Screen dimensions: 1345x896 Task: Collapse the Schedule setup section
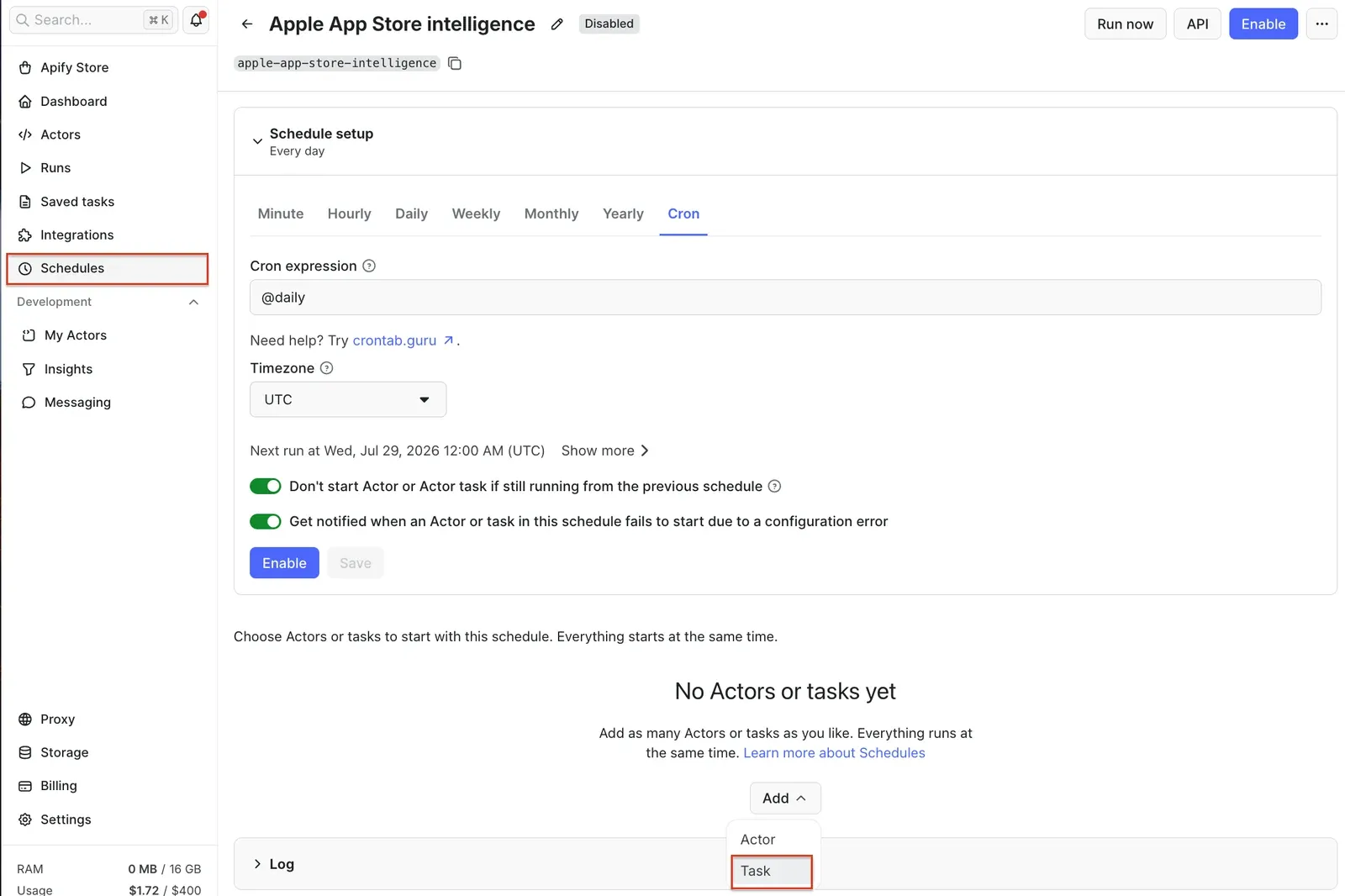[257, 141]
